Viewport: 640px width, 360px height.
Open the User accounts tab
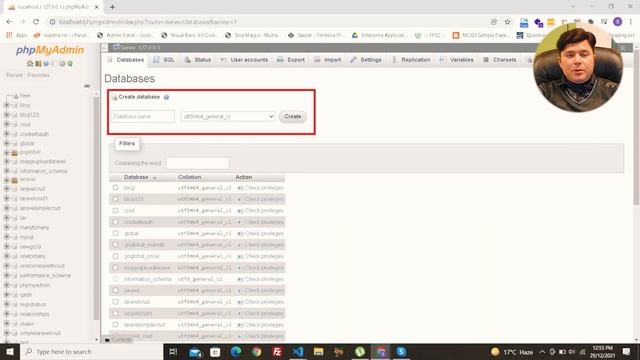tap(244, 60)
